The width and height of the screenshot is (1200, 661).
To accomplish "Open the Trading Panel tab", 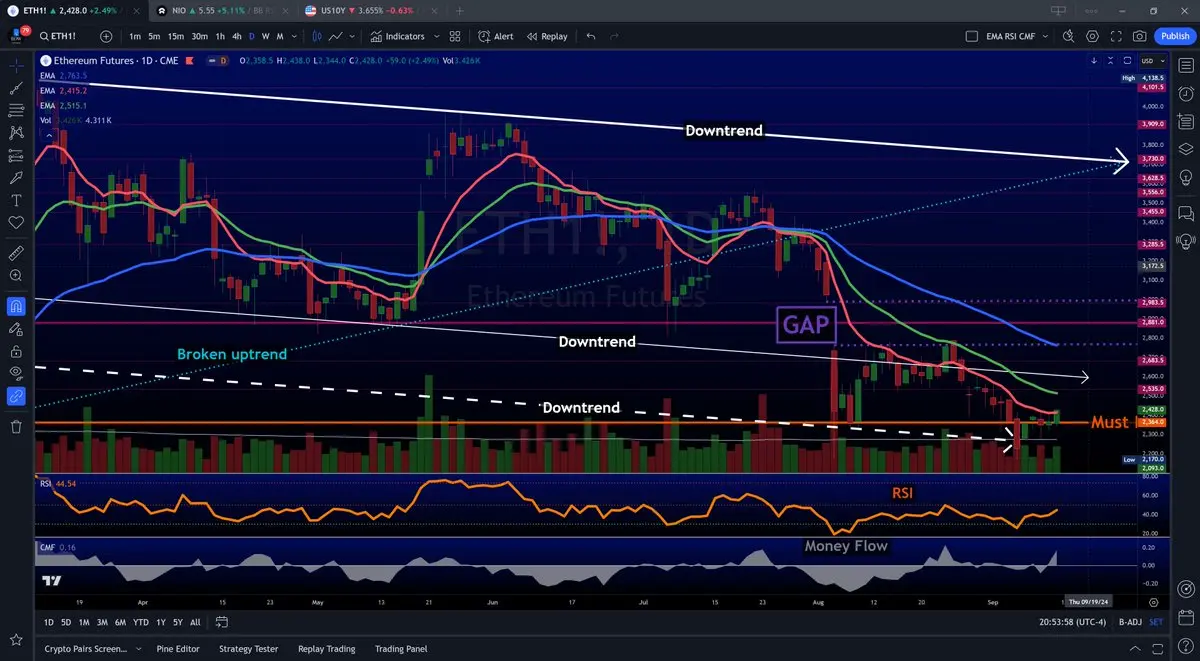I will point(401,649).
